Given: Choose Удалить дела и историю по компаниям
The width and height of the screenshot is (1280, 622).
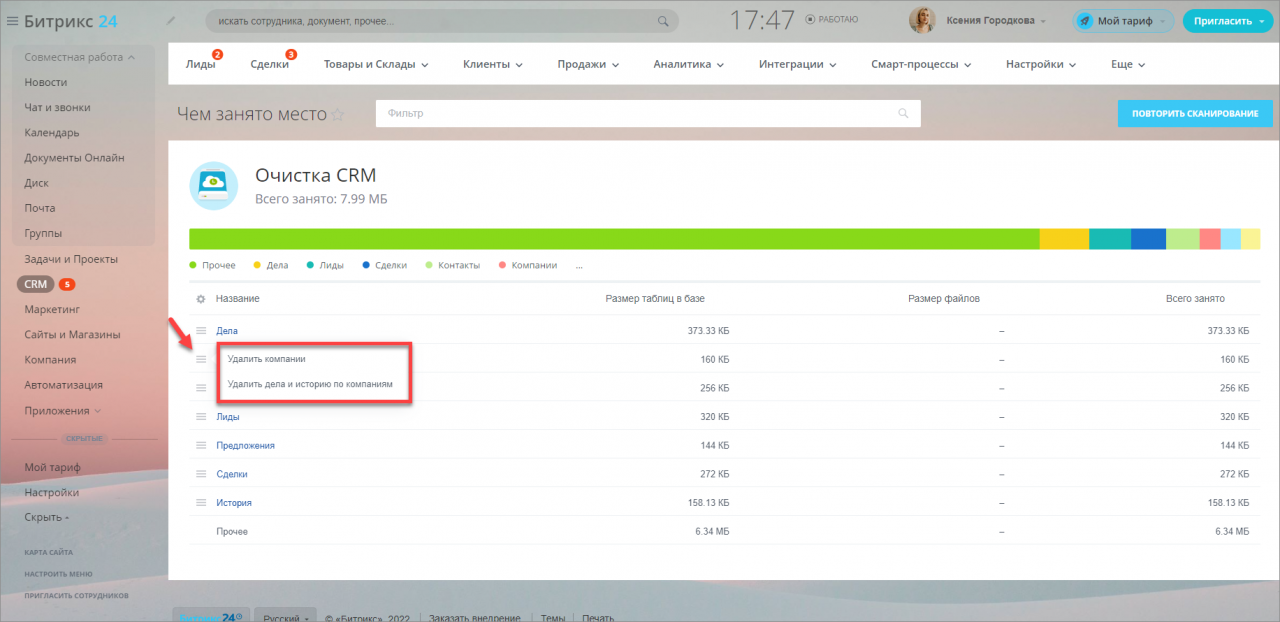Looking at the screenshot, I should (310, 384).
